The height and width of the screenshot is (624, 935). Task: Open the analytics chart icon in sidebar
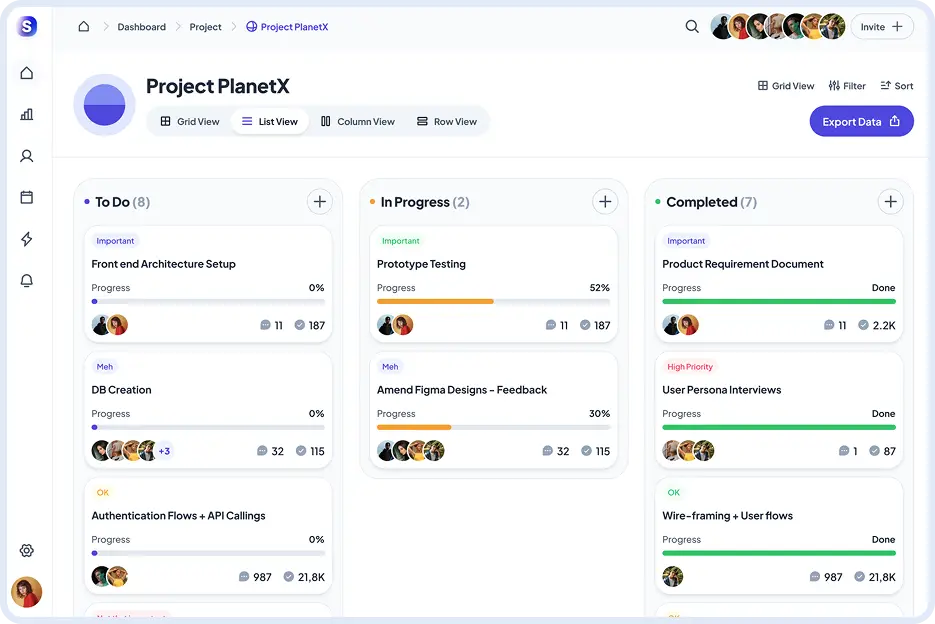[27, 114]
